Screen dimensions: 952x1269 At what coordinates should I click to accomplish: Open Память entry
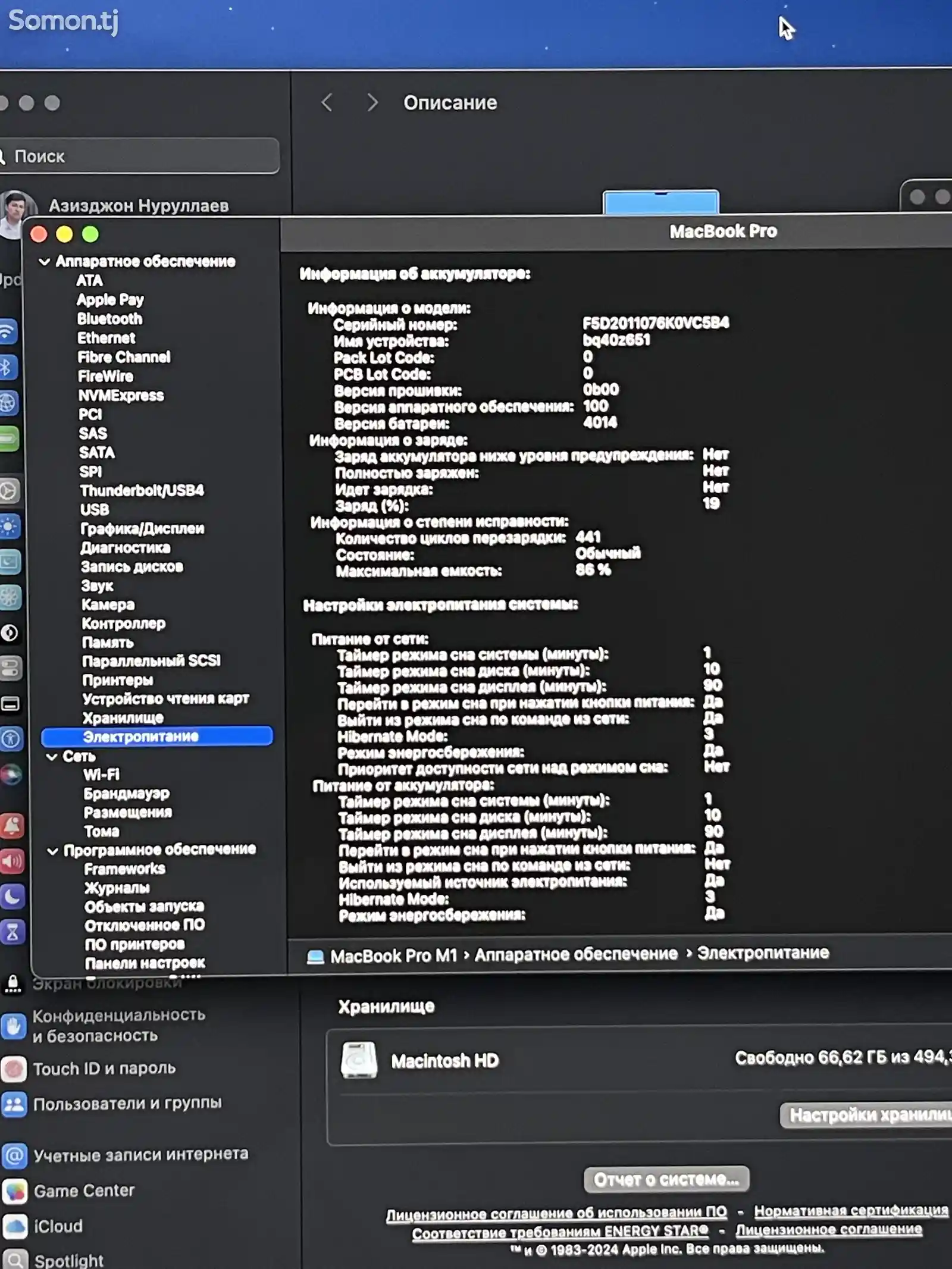108,643
